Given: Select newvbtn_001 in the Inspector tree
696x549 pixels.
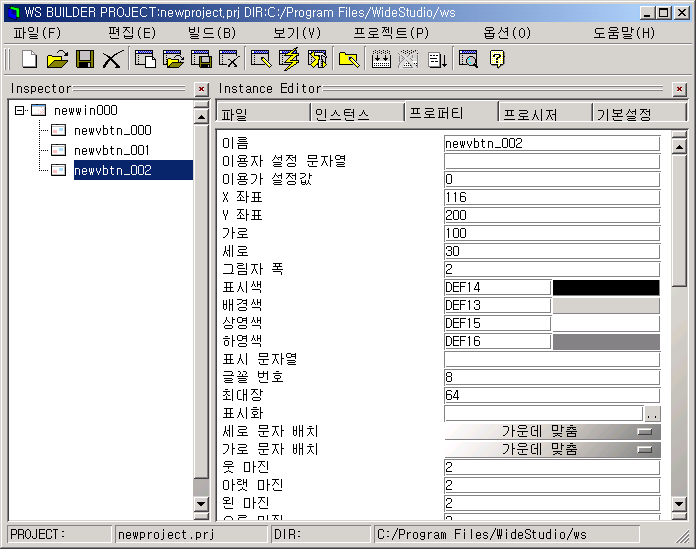Looking at the screenshot, I should pyautogui.click(x=111, y=150).
